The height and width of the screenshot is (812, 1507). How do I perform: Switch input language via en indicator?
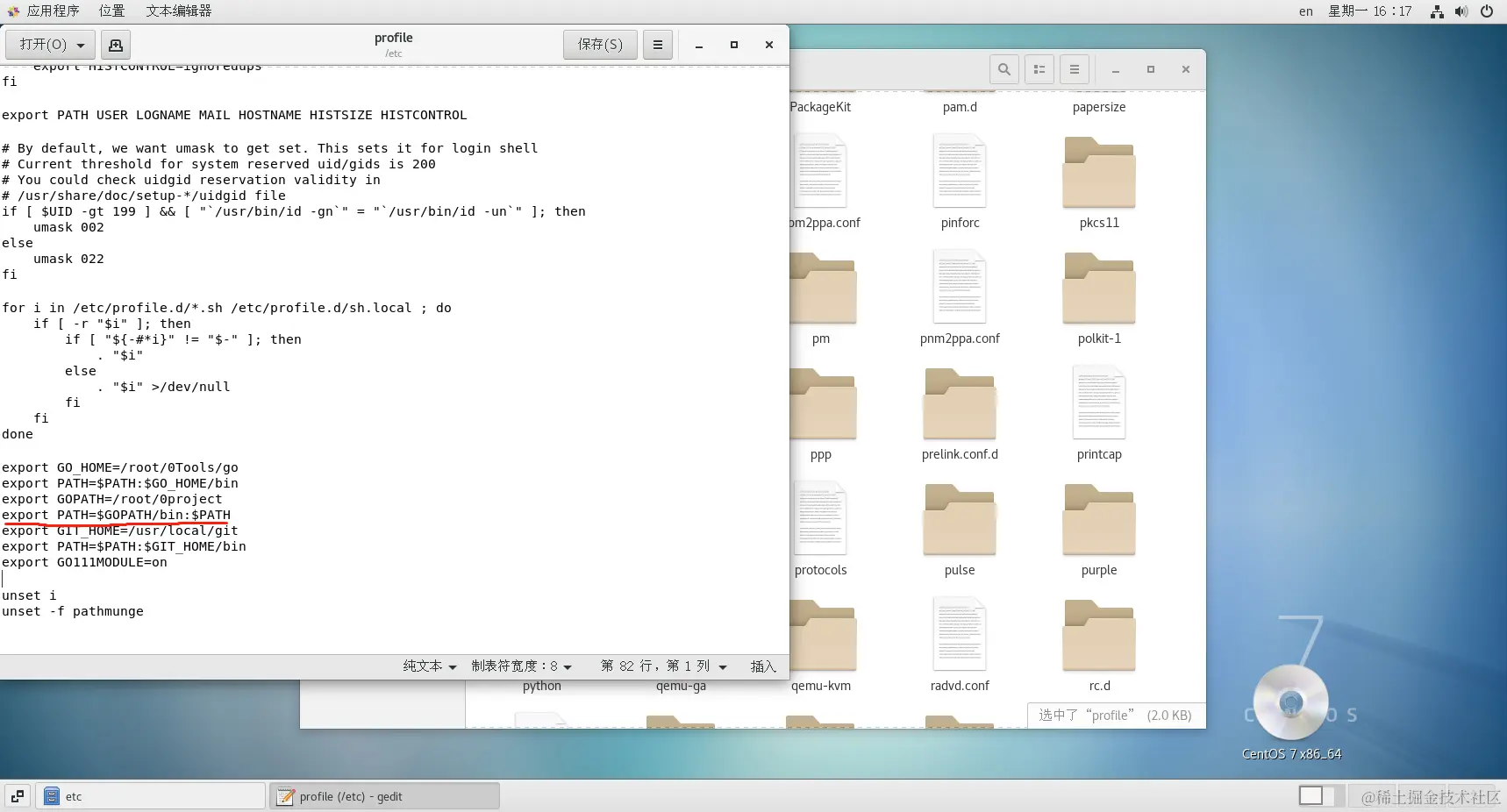coord(1306,11)
